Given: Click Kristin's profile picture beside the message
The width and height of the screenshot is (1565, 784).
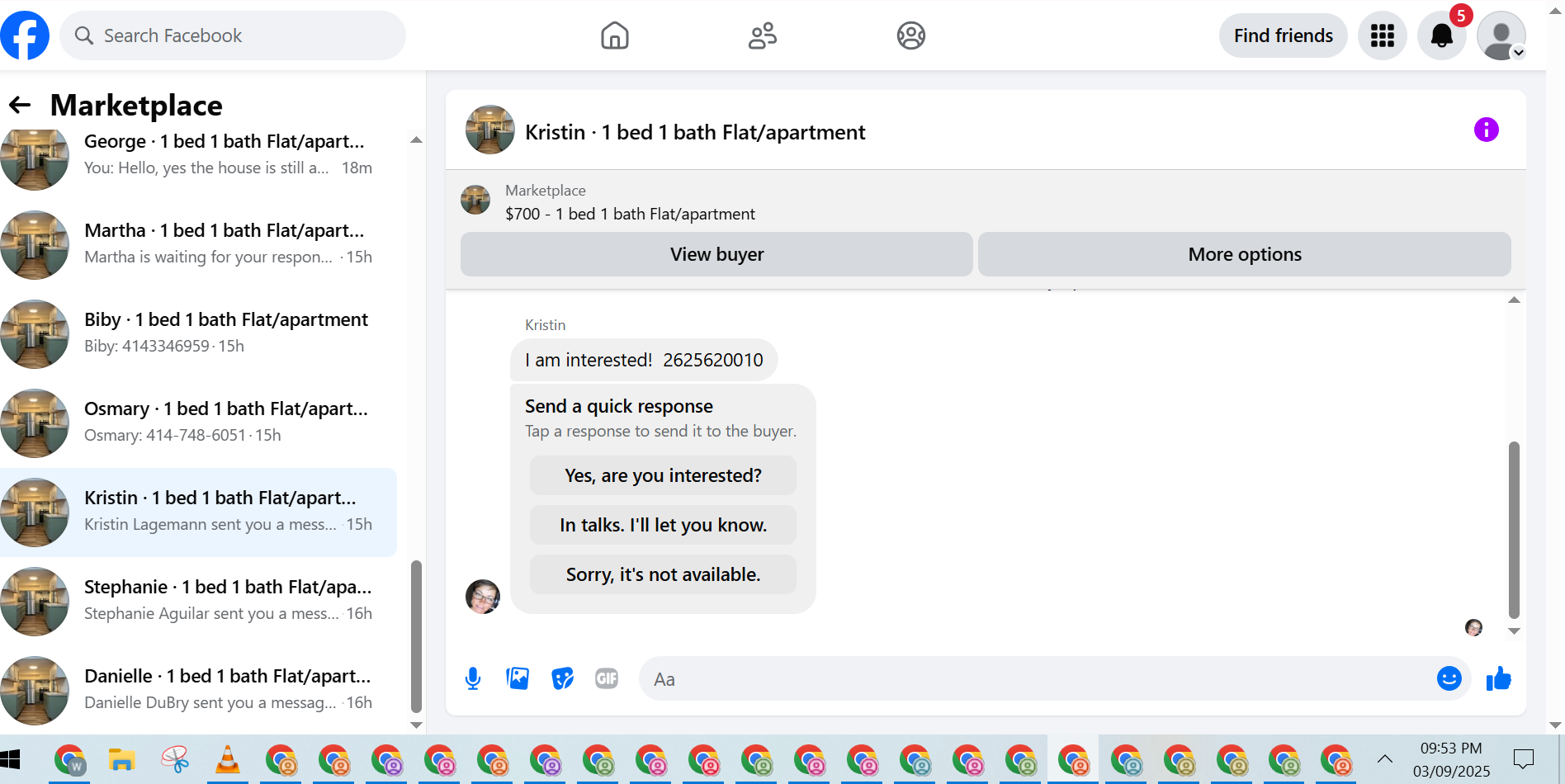Looking at the screenshot, I should click(x=483, y=596).
